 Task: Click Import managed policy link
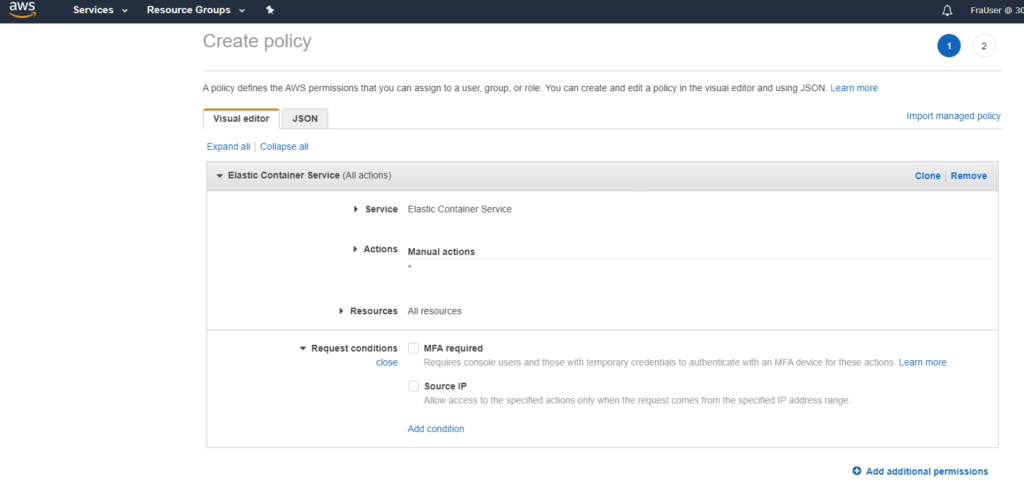tap(953, 116)
